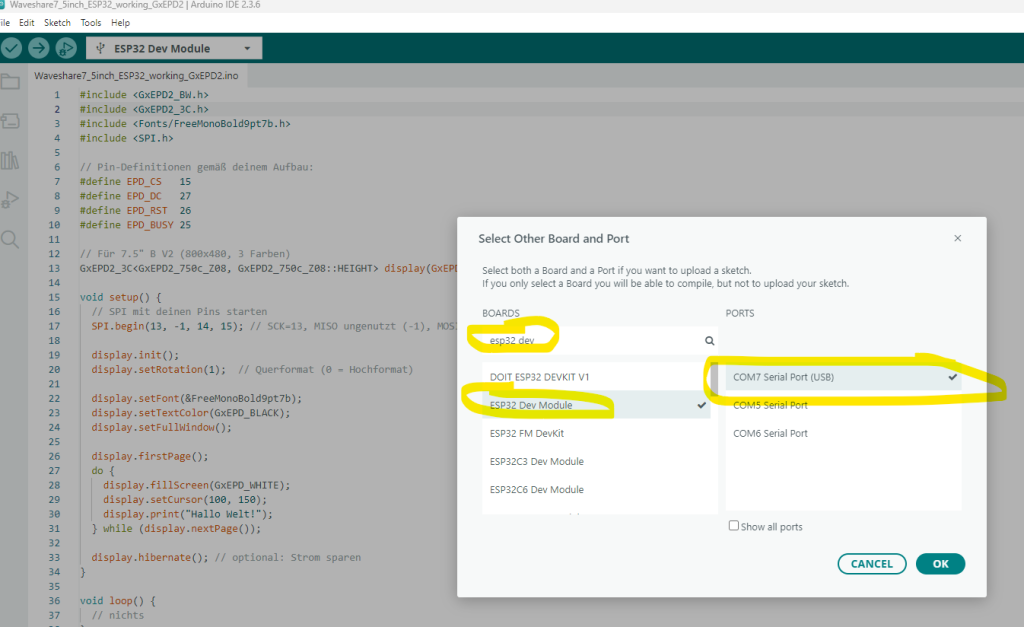Screen dimensions: 1024x627
Task: Select DOIT ESP32 DEVKIT V1 board
Action: pyautogui.click(x=596, y=377)
